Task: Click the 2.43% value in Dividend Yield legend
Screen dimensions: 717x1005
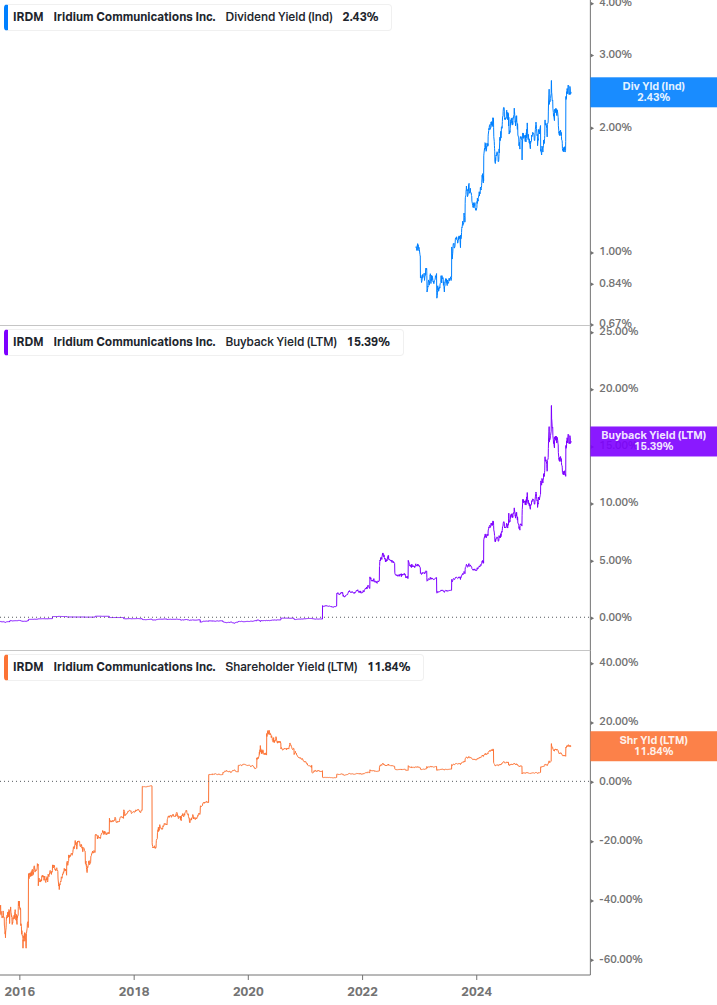Action: click(360, 17)
